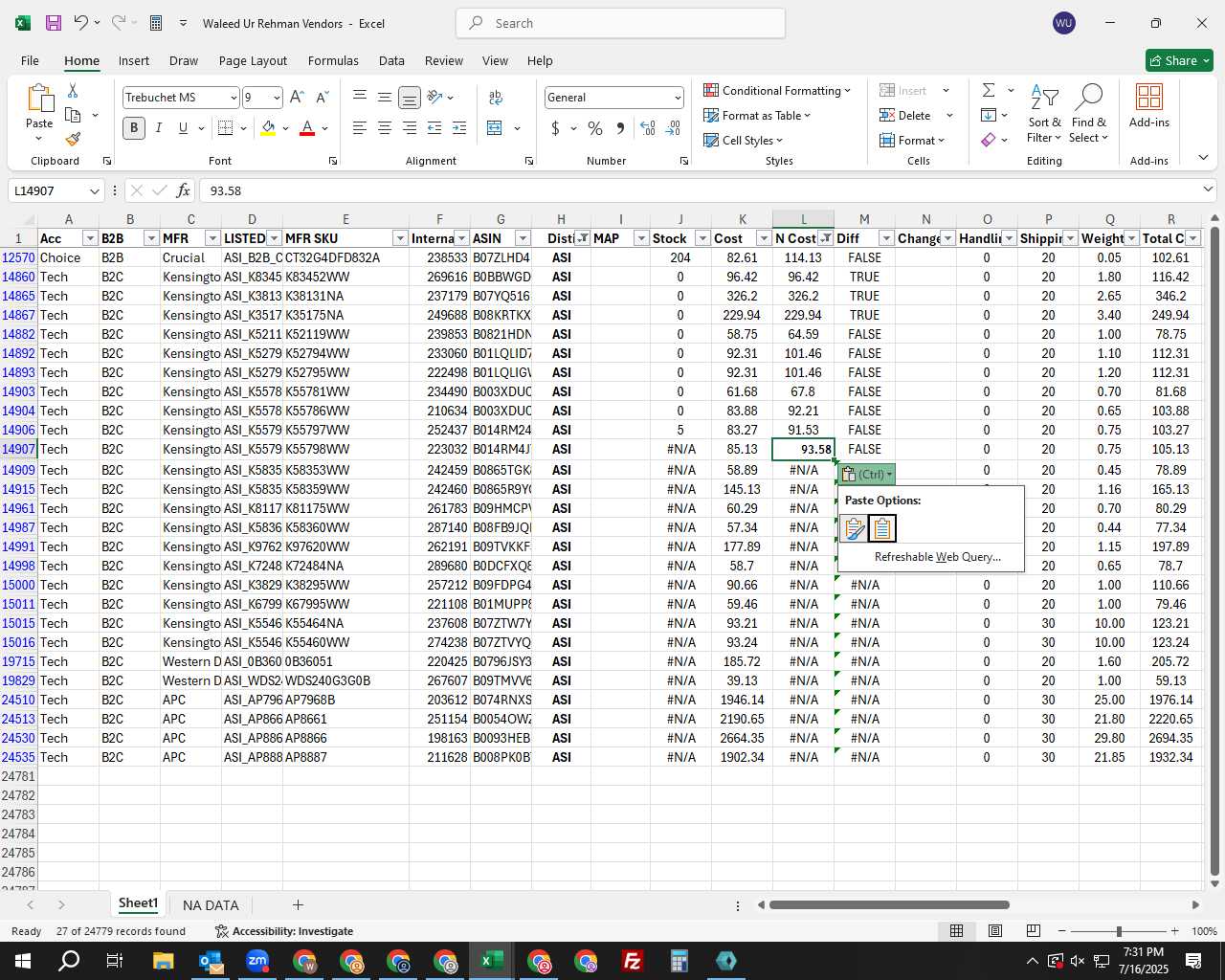Click Sort & Filter button

[1044, 113]
